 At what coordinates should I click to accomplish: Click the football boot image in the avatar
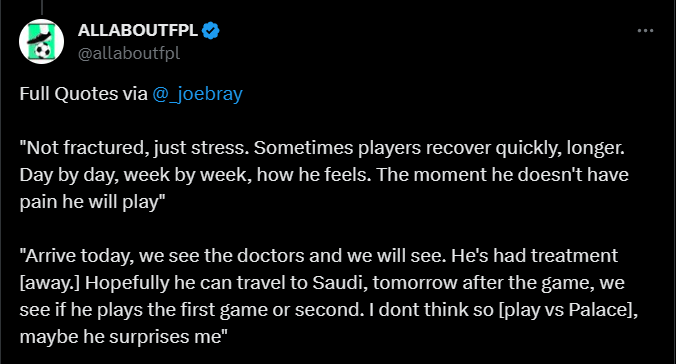coord(41,36)
